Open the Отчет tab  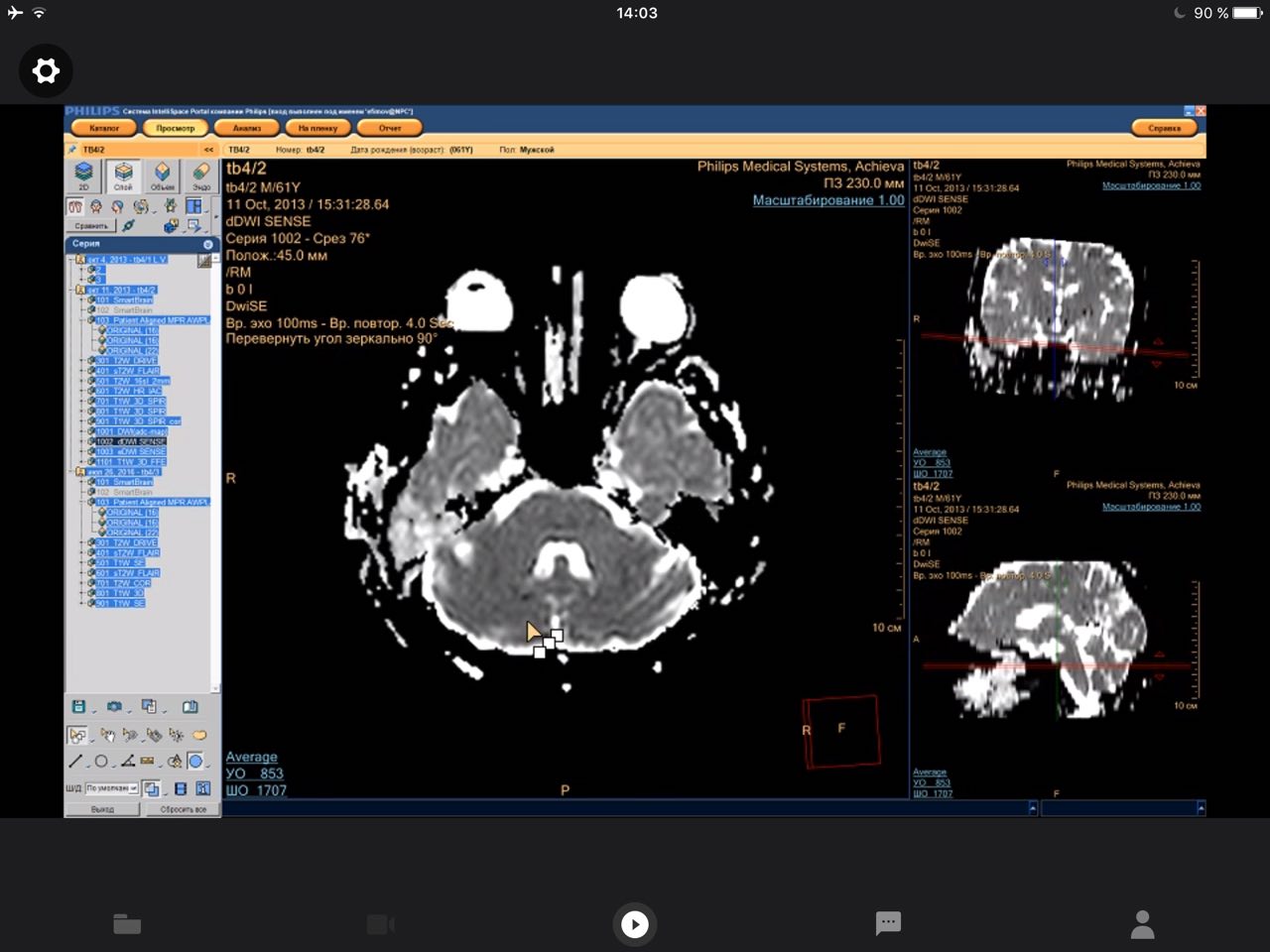coord(390,128)
